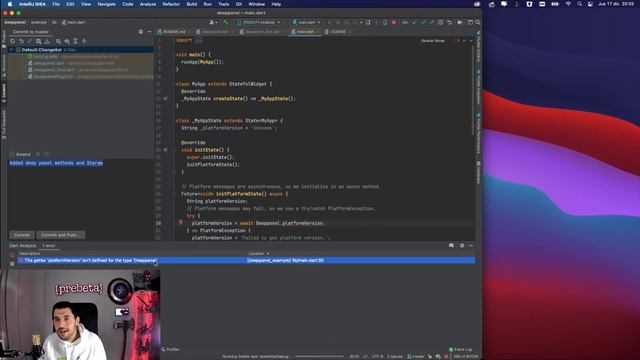Hide the Dart Analysis panel
Image resolution: width=640 pixels, height=360 pixels.
pyautogui.click(x=471, y=246)
